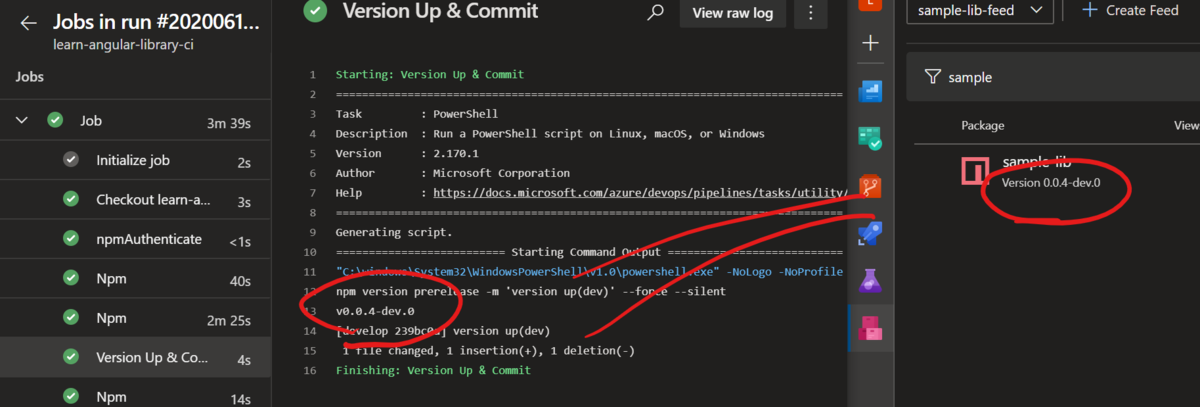Click the grey status icon of Initialize job
The height and width of the screenshot is (407, 1200).
tap(71, 160)
